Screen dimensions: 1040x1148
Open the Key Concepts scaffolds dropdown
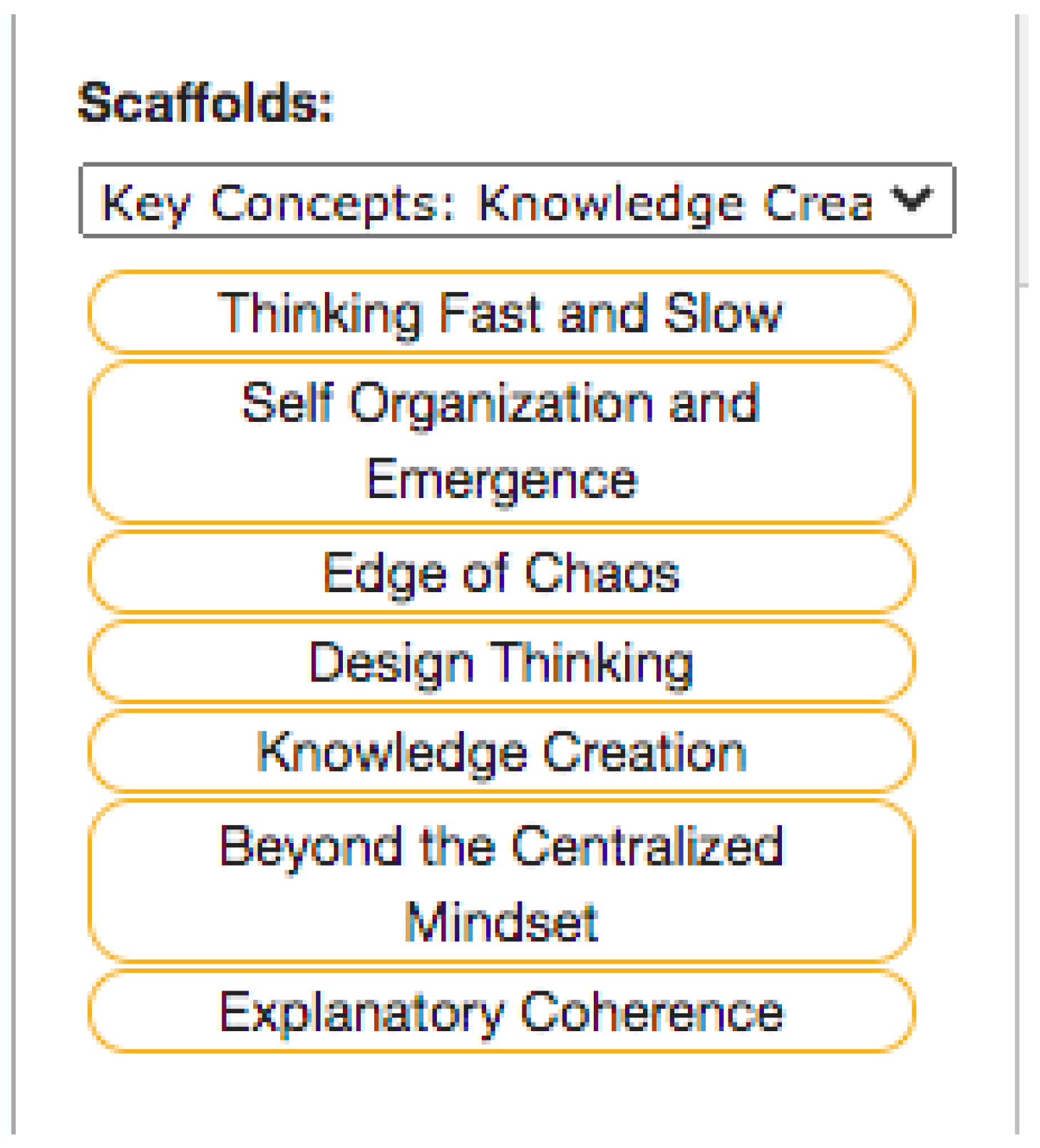tap(516, 200)
